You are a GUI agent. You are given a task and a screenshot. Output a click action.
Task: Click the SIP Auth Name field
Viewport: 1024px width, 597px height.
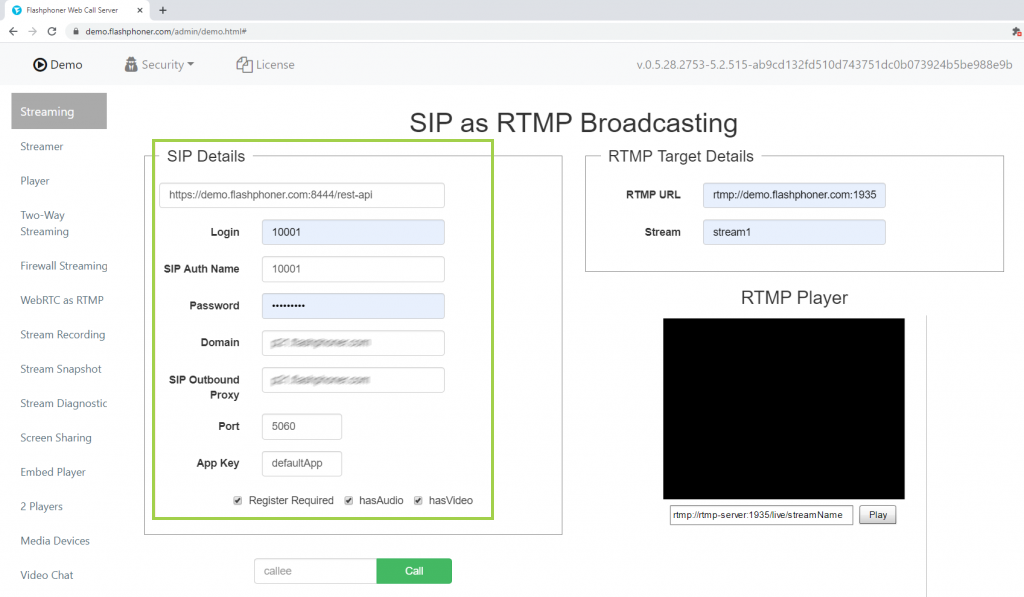pyautogui.click(x=353, y=269)
